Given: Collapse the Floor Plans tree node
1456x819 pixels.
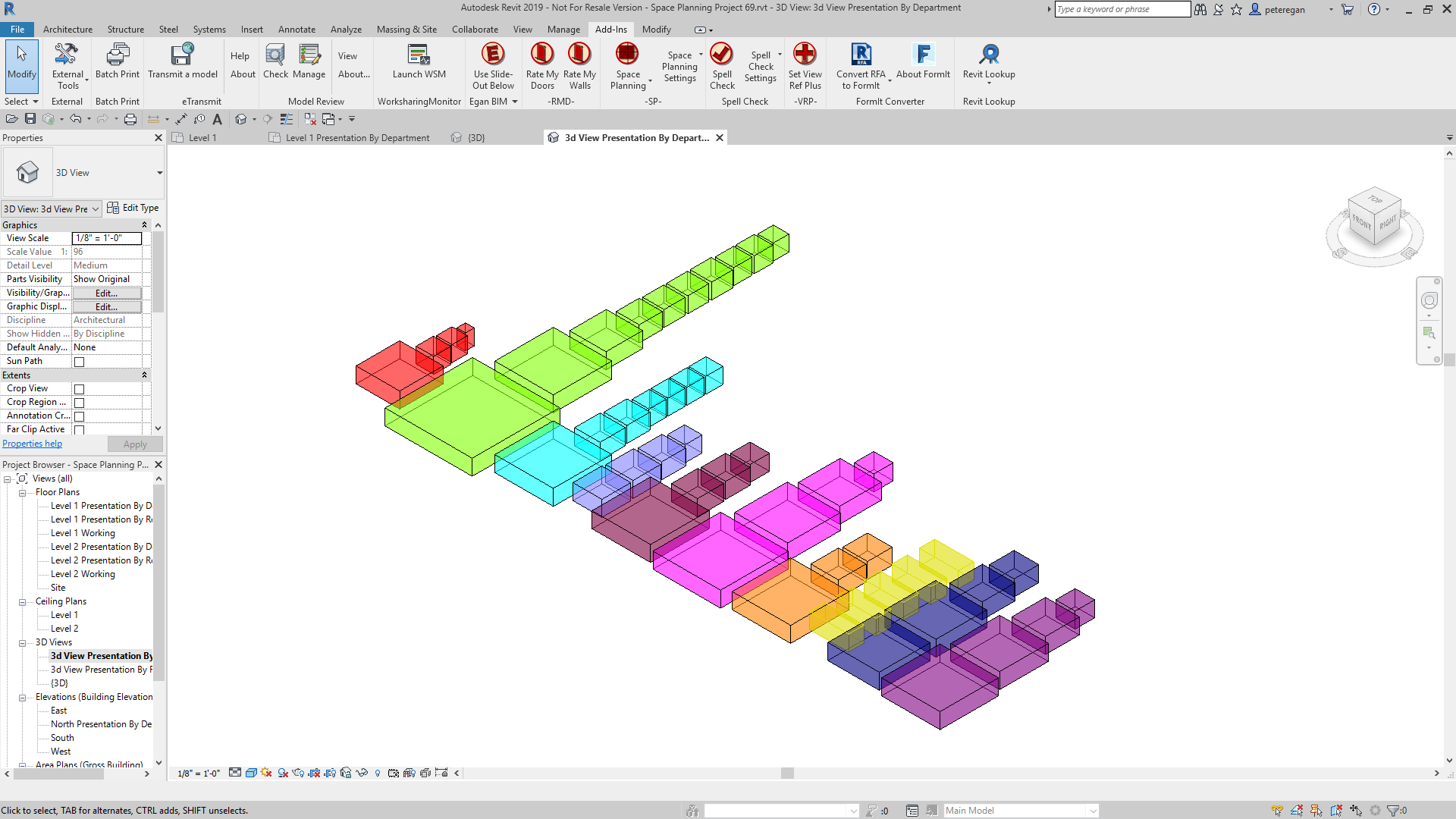Looking at the screenshot, I should pyautogui.click(x=23, y=493).
